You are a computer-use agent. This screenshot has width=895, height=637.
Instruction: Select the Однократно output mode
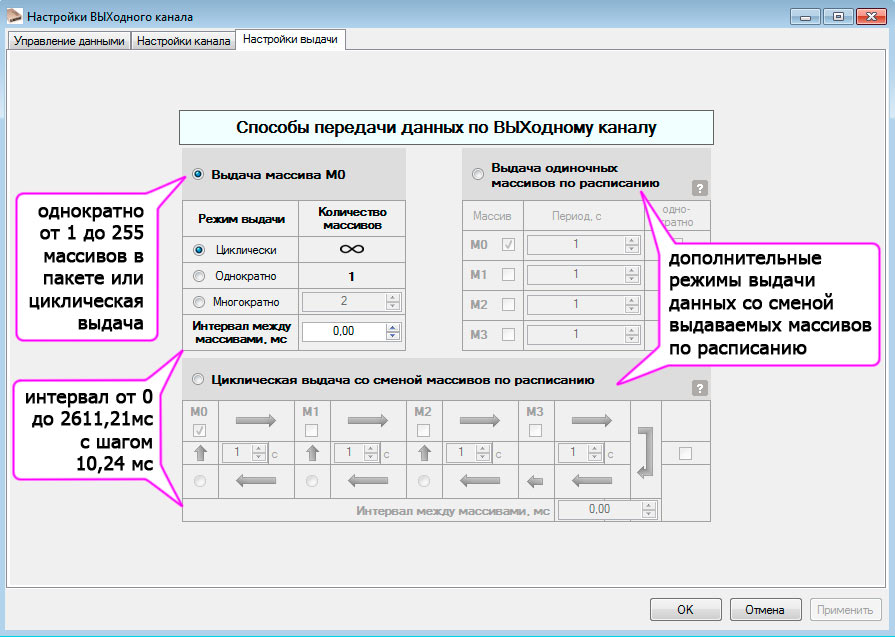200,275
